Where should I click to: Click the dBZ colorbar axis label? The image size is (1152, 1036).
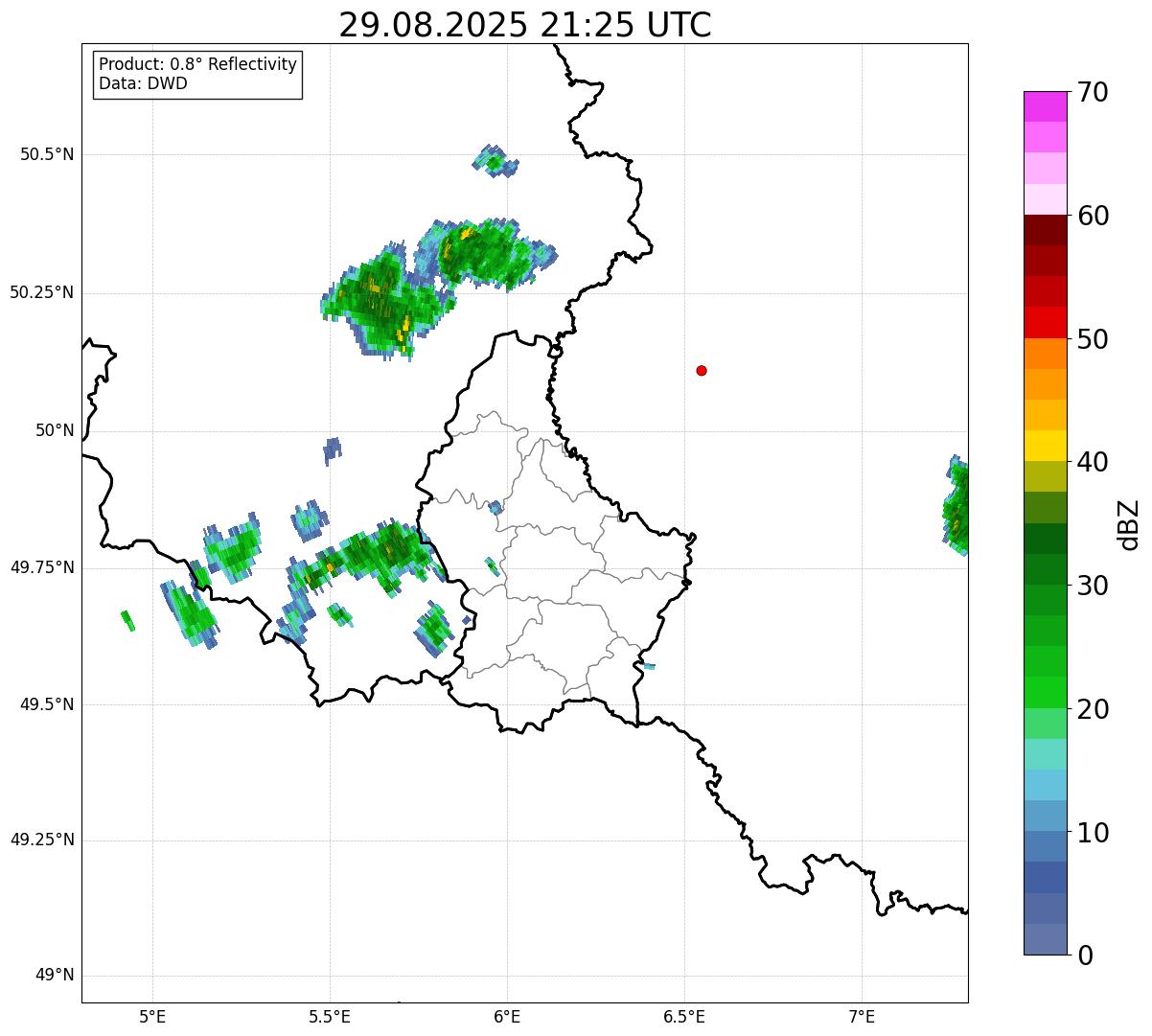tap(1129, 523)
